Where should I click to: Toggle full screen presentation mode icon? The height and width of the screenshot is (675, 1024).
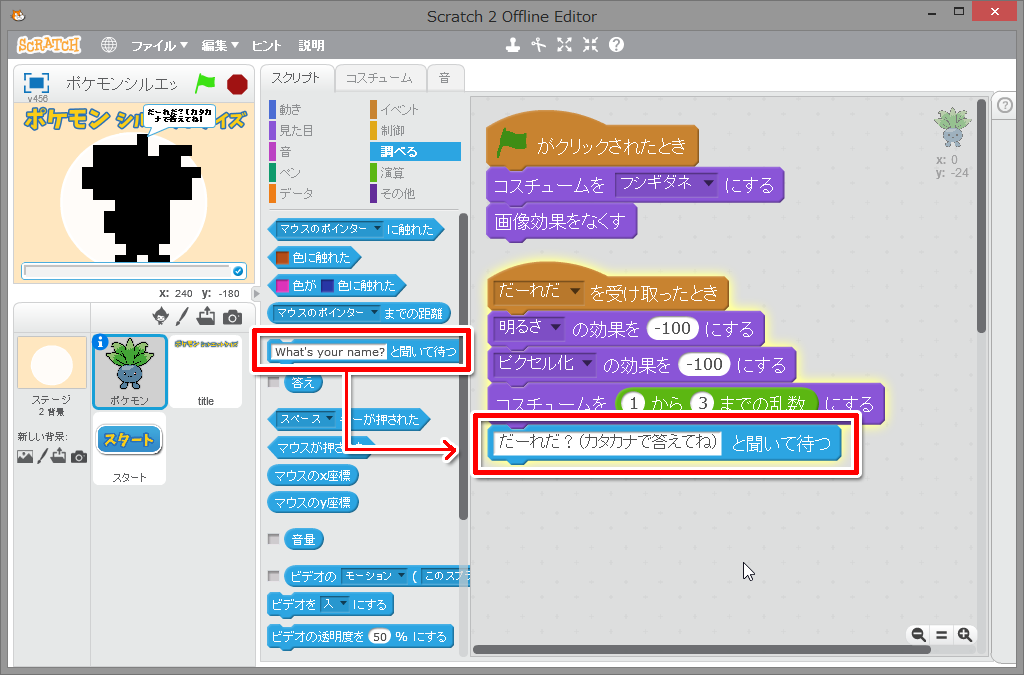(x=37, y=83)
